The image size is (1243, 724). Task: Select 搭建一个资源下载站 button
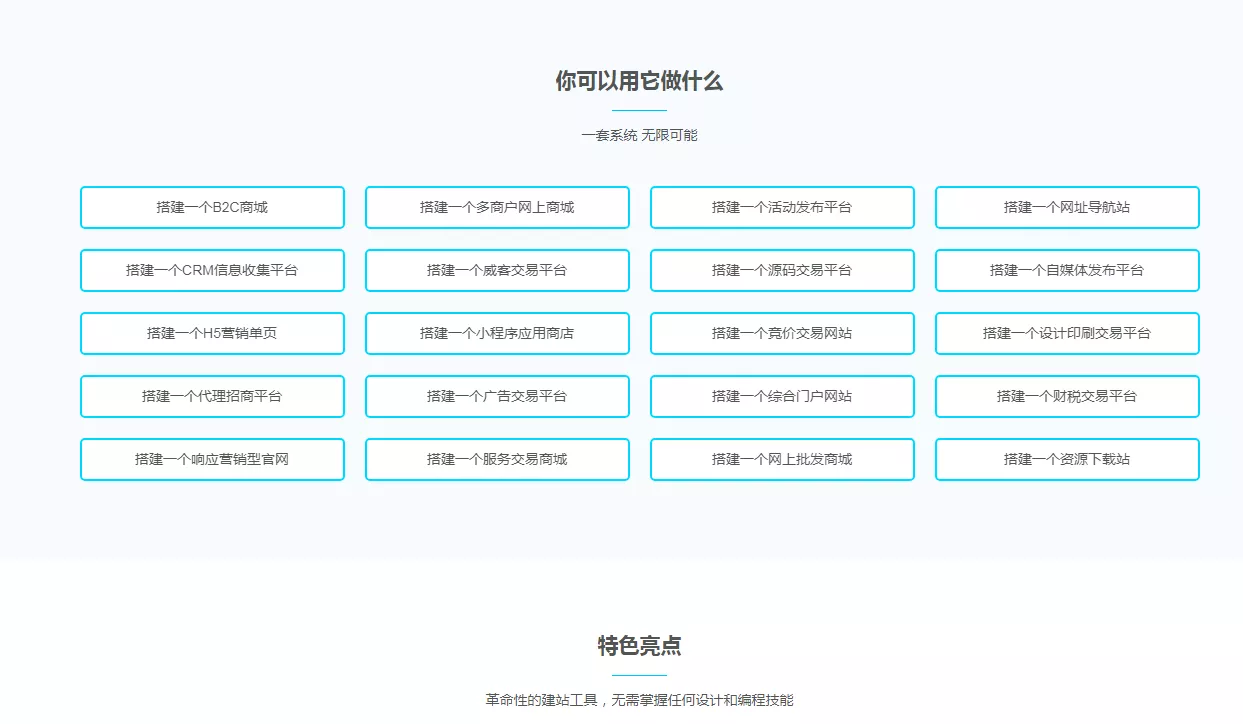pyautogui.click(x=1067, y=459)
